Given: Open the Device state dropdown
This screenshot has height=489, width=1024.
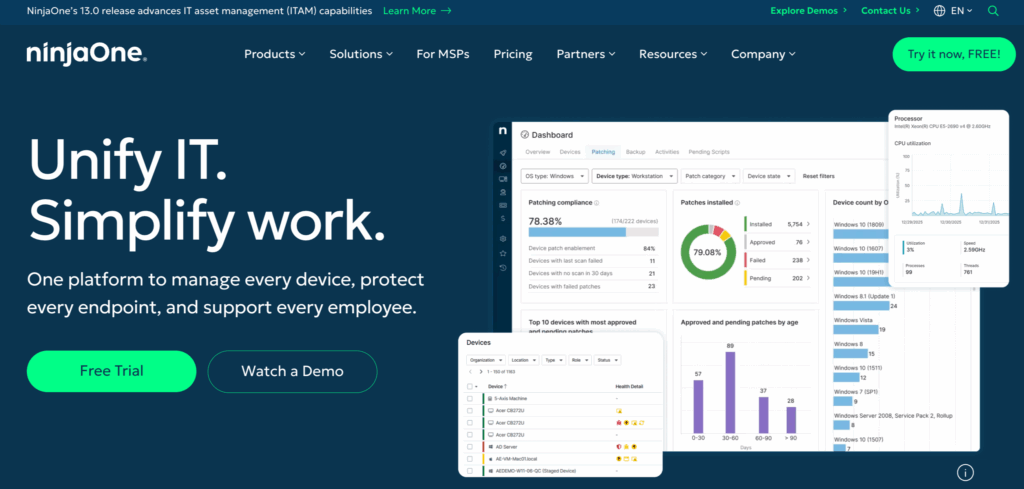Looking at the screenshot, I should [769, 176].
